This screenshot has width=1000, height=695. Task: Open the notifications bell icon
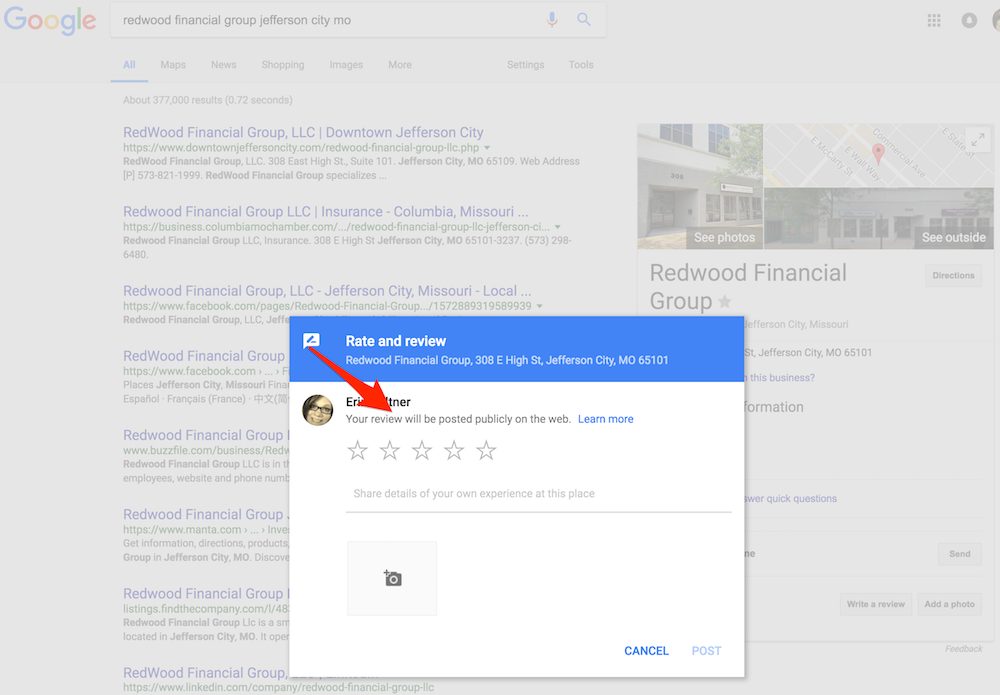[969, 20]
